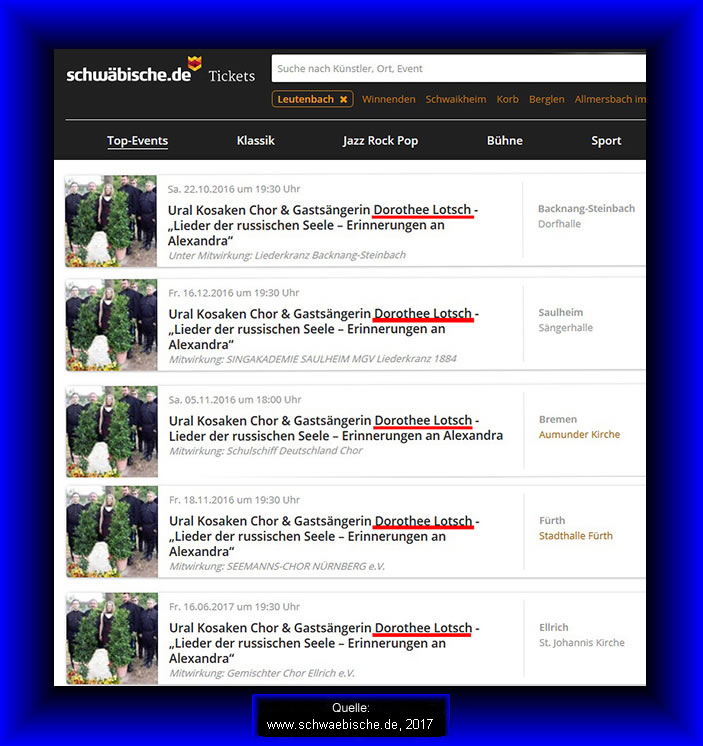
Task: Open thumbnail of the 16.06.2017 event
Action: [x=112, y=638]
